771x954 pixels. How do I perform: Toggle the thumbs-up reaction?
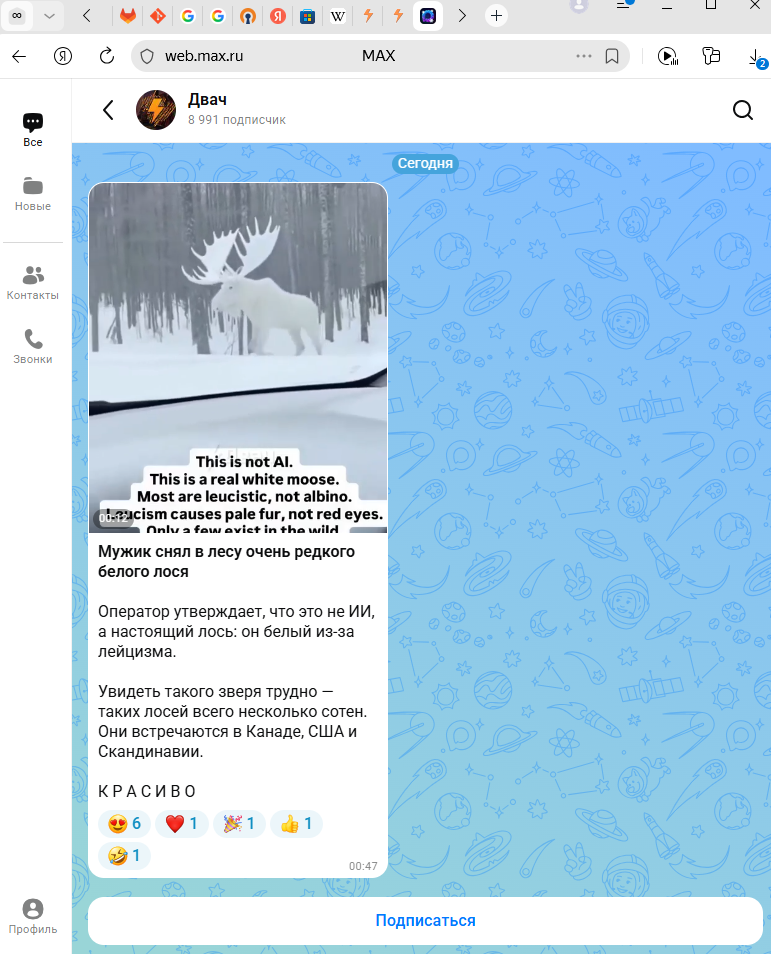click(296, 824)
